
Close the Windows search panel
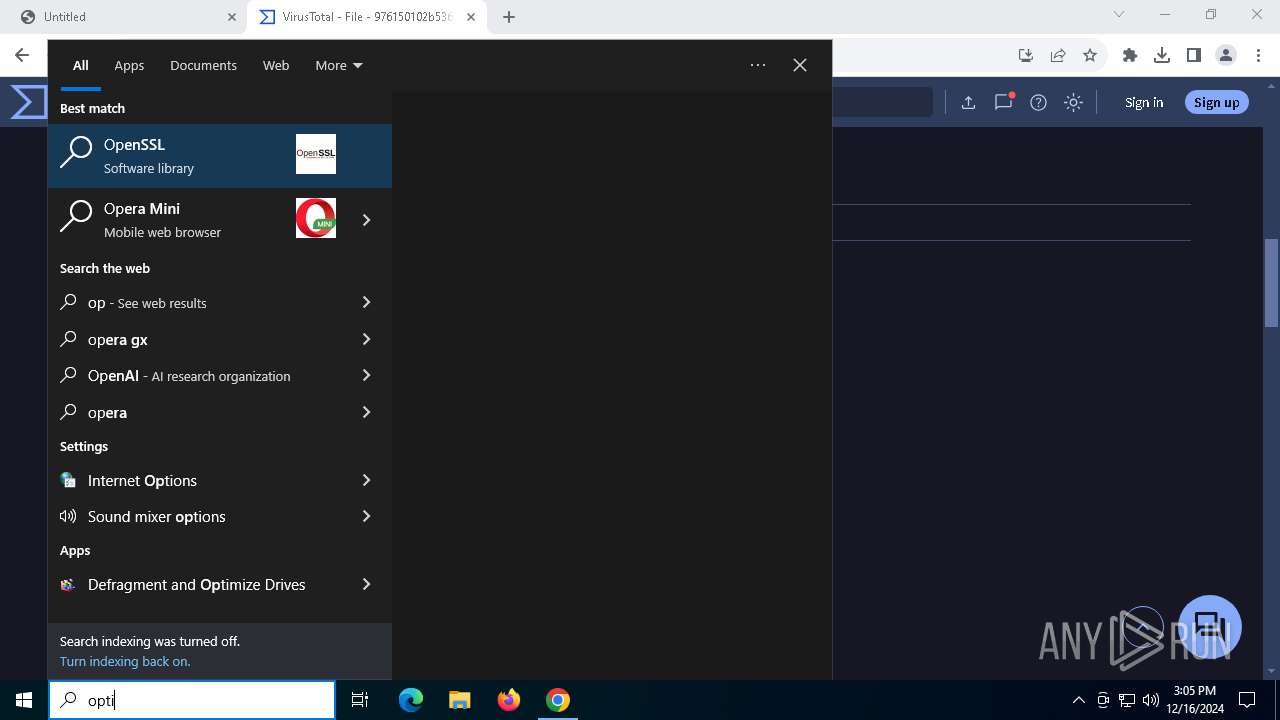click(x=800, y=65)
